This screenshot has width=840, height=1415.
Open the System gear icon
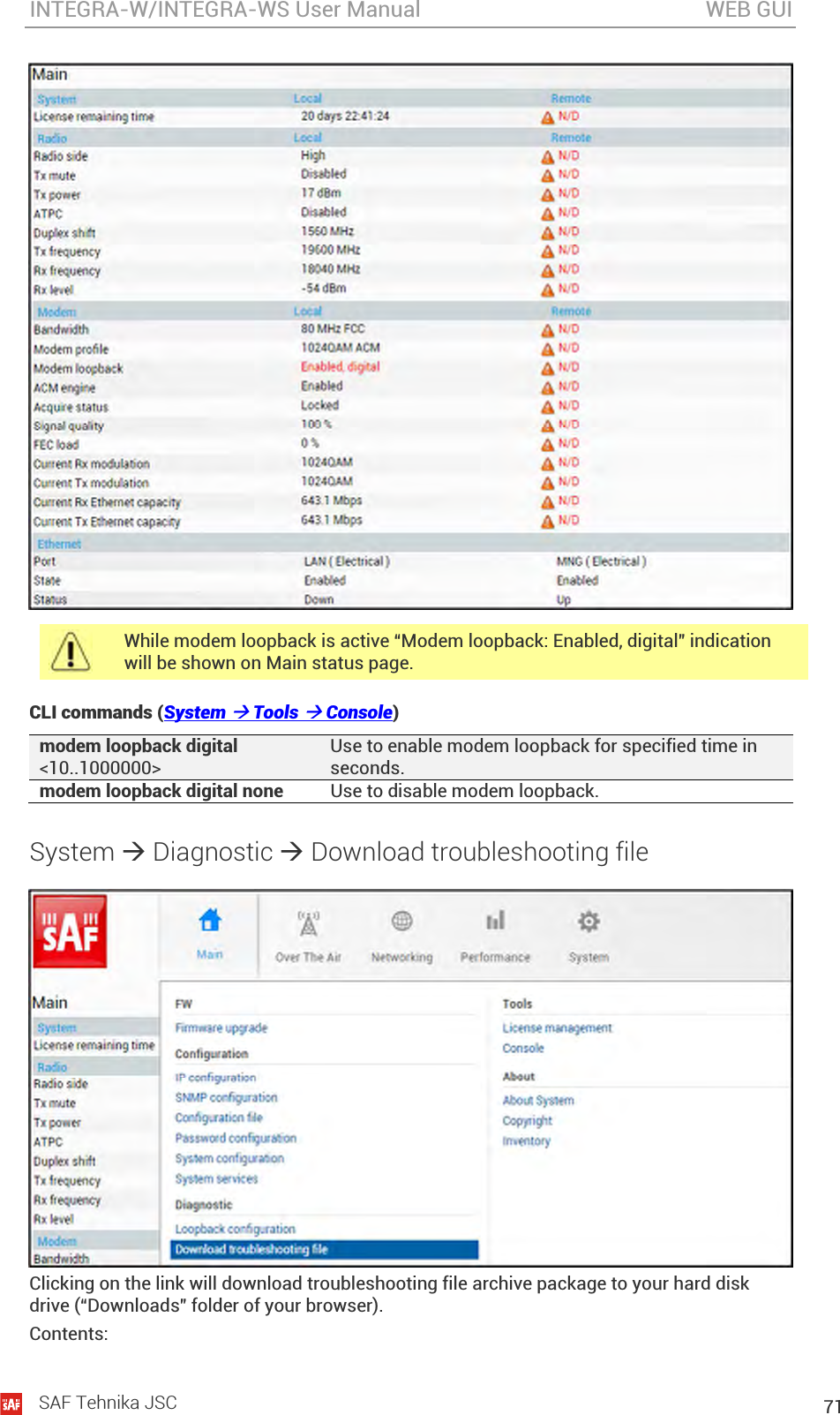pyautogui.click(x=589, y=922)
